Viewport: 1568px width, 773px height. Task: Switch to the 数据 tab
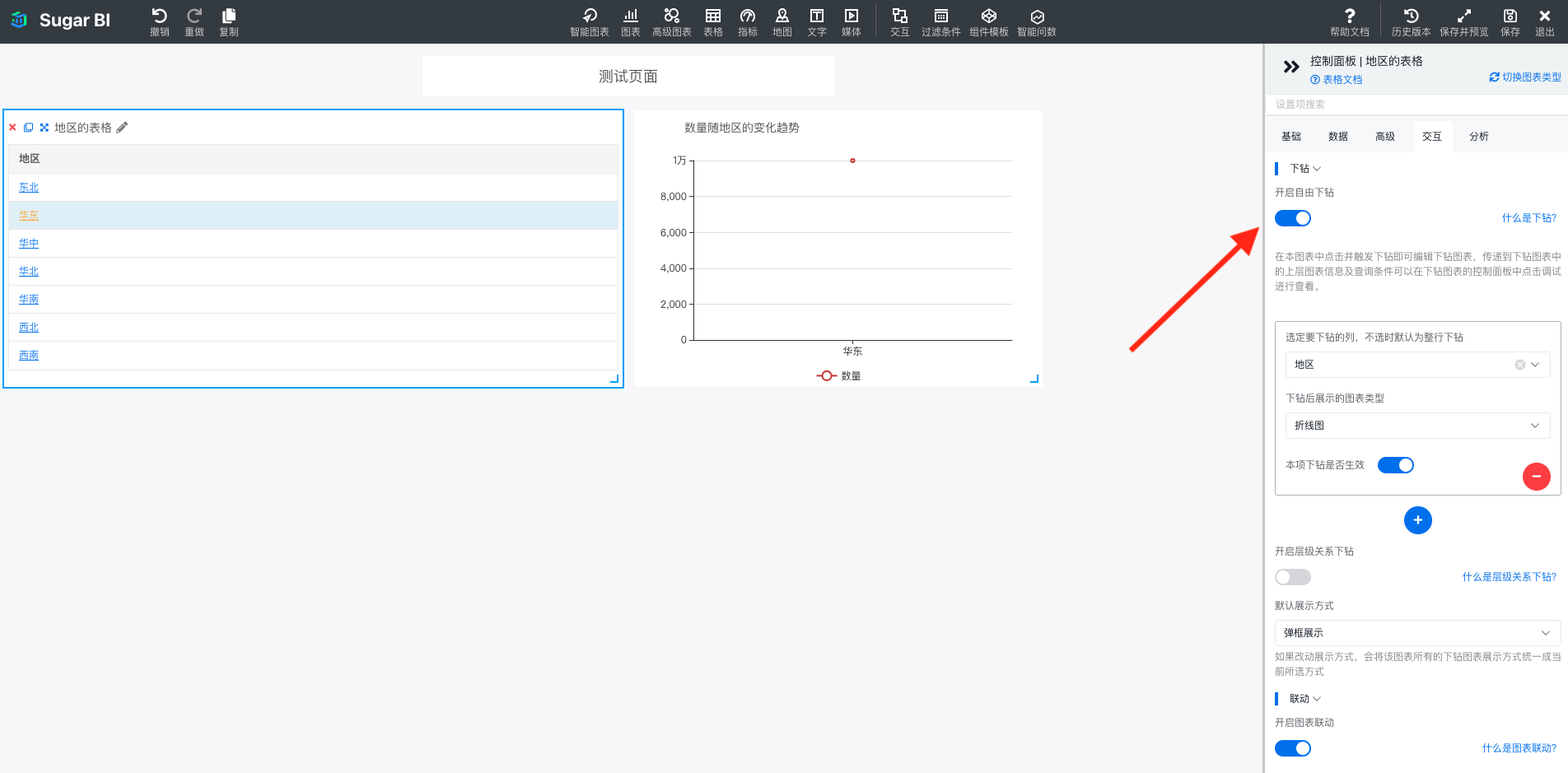(x=1338, y=137)
